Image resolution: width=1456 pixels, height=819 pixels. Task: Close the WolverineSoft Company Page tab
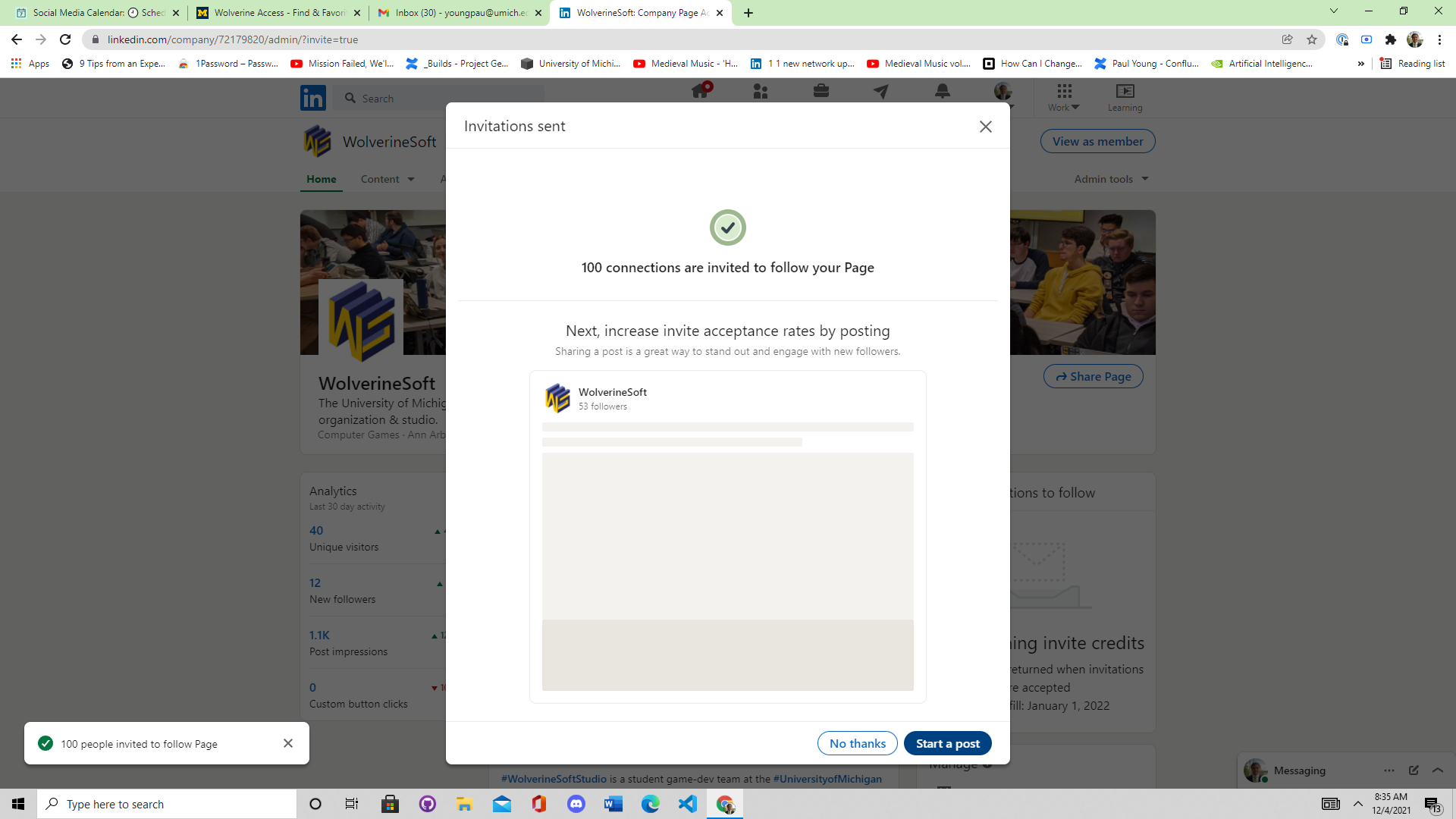(720, 13)
